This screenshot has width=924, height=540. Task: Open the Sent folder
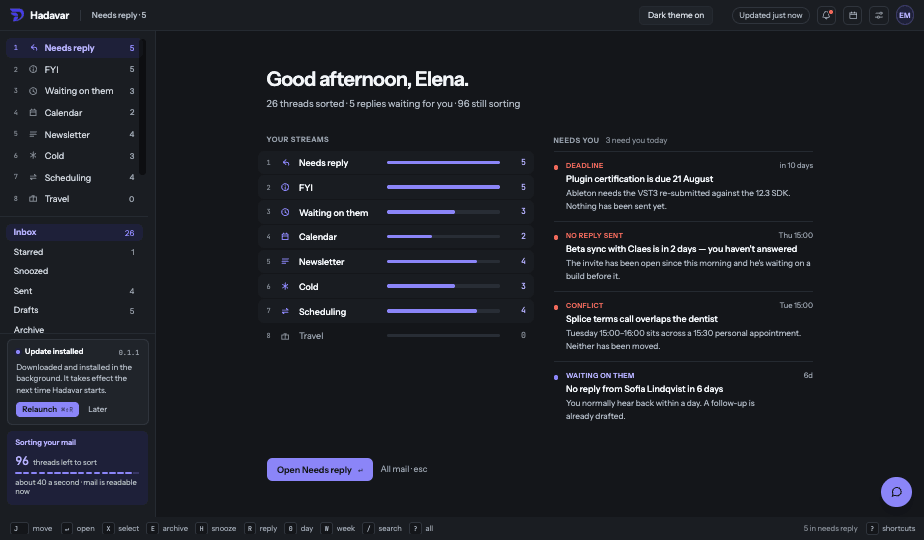coord(74,291)
